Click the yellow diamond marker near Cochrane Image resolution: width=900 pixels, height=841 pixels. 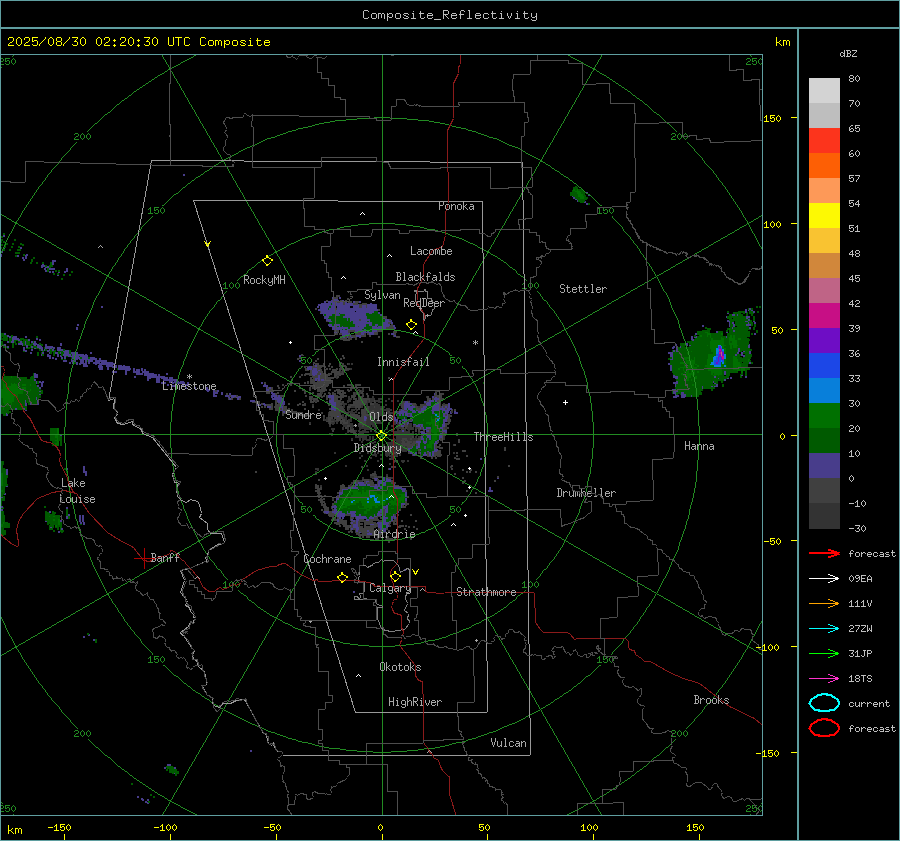342,577
